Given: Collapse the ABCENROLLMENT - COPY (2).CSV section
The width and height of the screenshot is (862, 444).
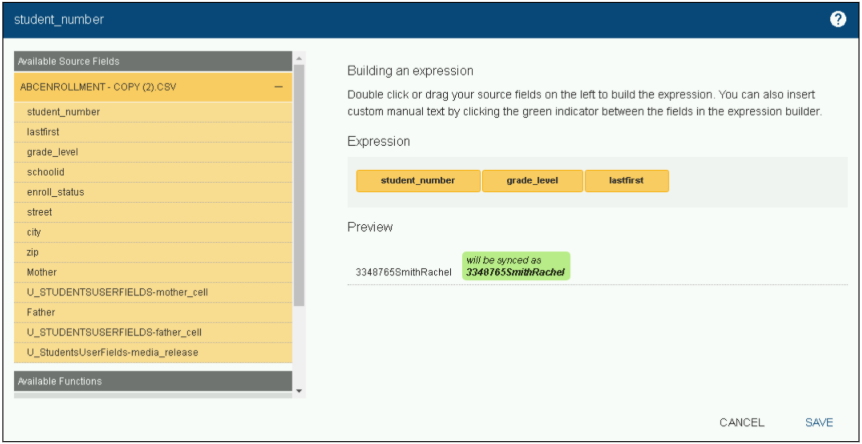Looking at the screenshot, I should pos(278,87).
